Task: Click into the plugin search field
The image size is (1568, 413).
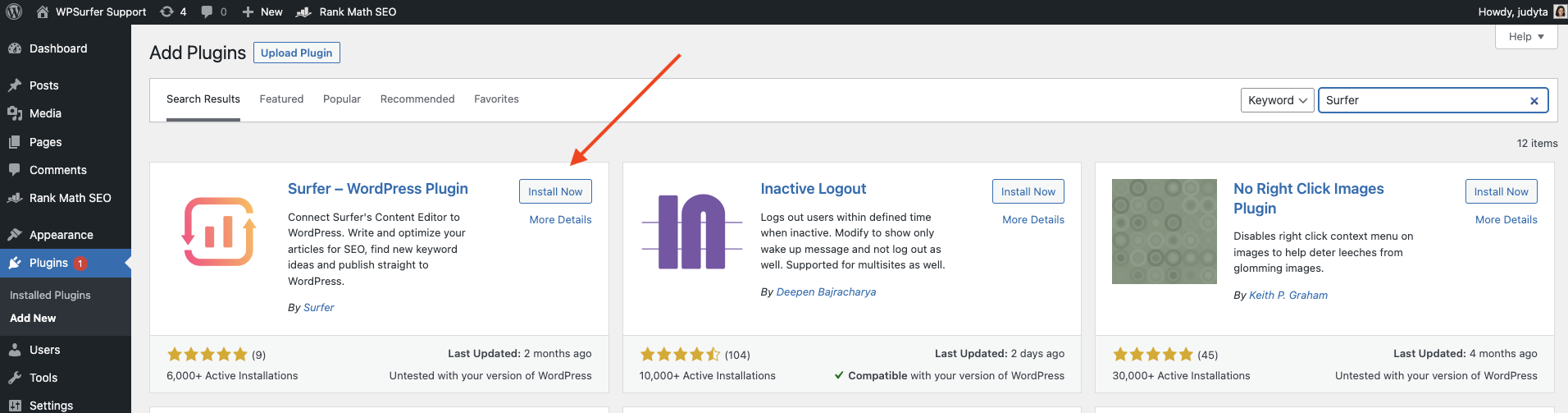Action: (x=1423, y=100)
